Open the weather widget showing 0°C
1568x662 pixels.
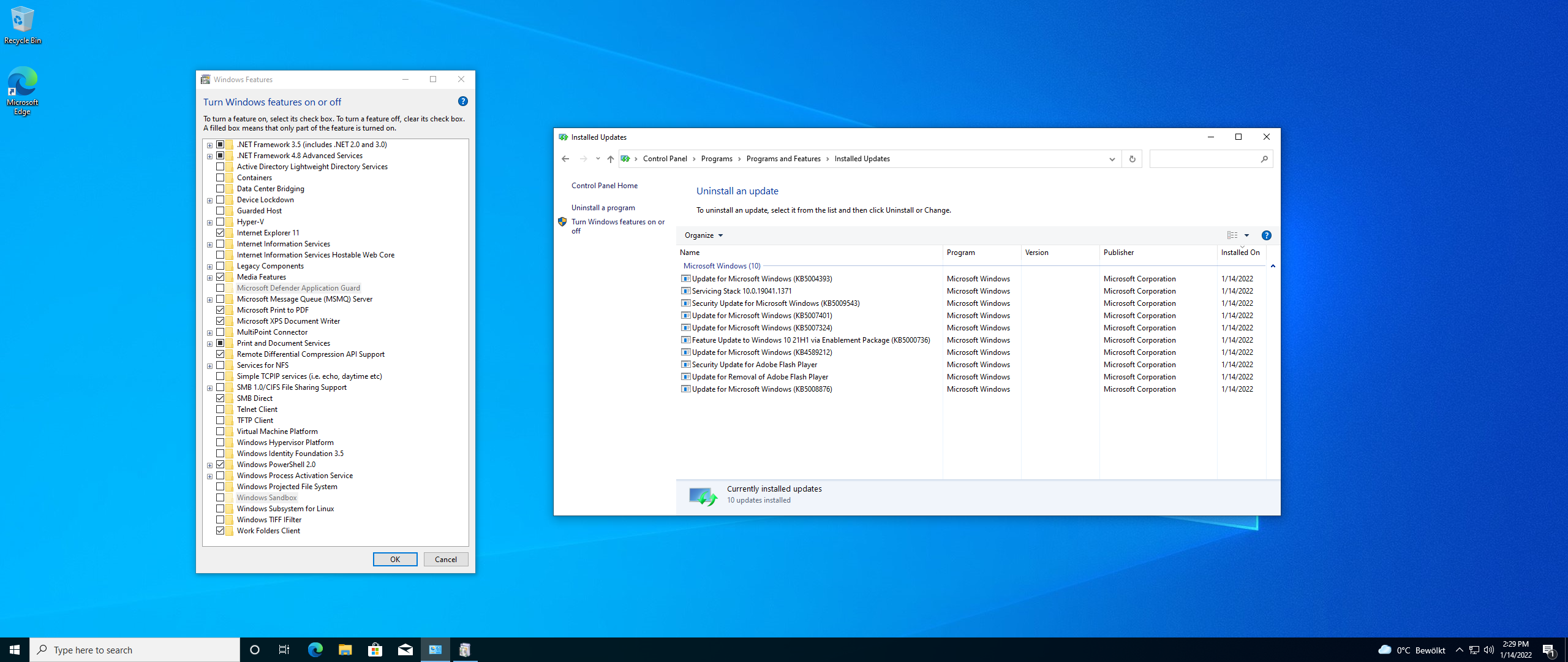coord(1411,650)
